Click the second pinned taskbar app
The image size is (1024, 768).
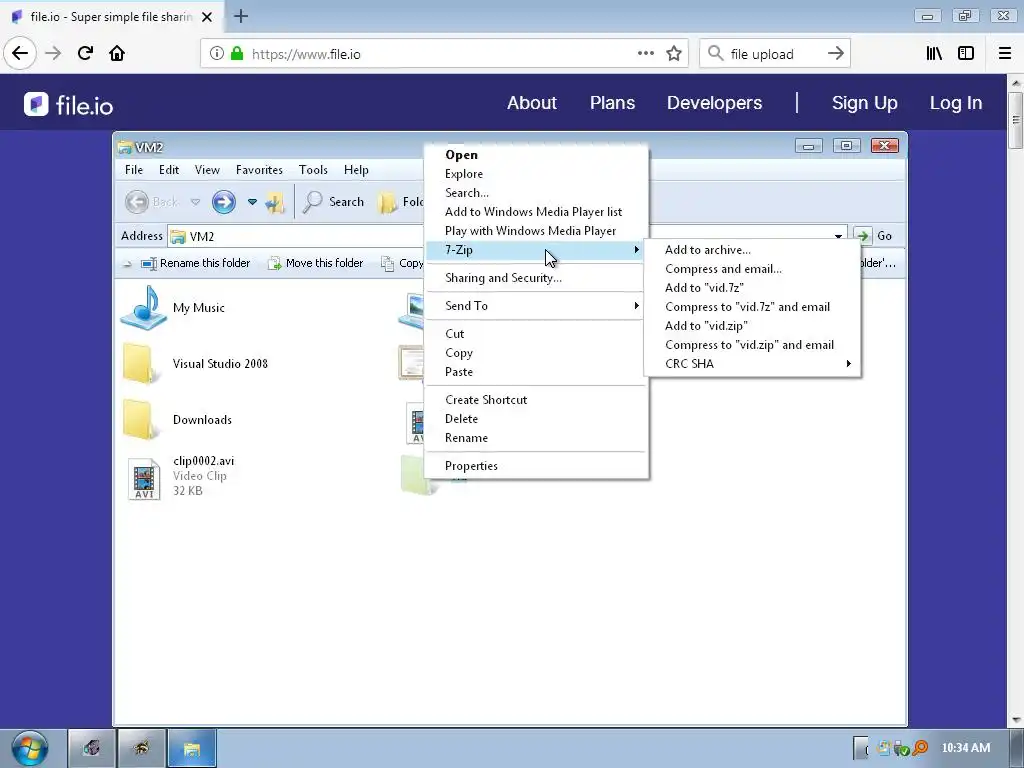coord(142,748)
